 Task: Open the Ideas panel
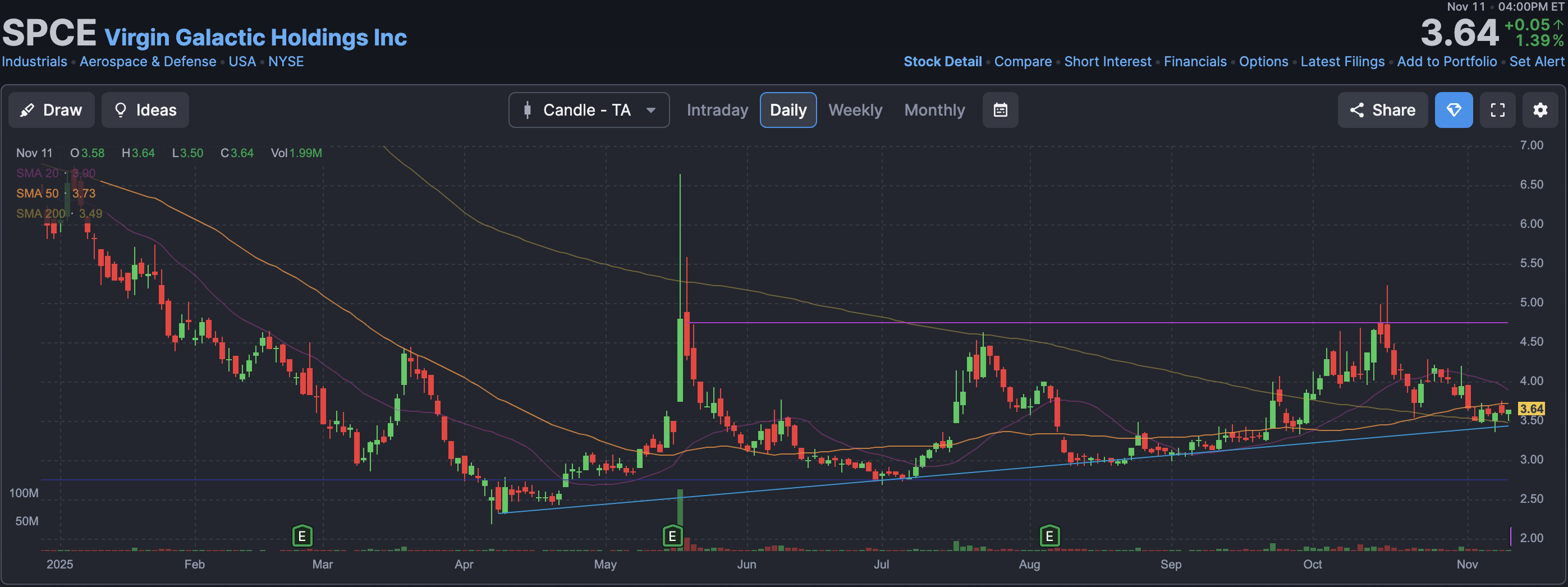pyautogui.click(x=145, y=110)
